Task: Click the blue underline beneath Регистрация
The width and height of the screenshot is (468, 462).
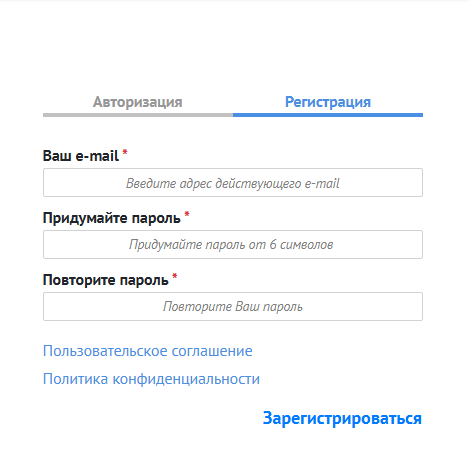Action: 328,115
